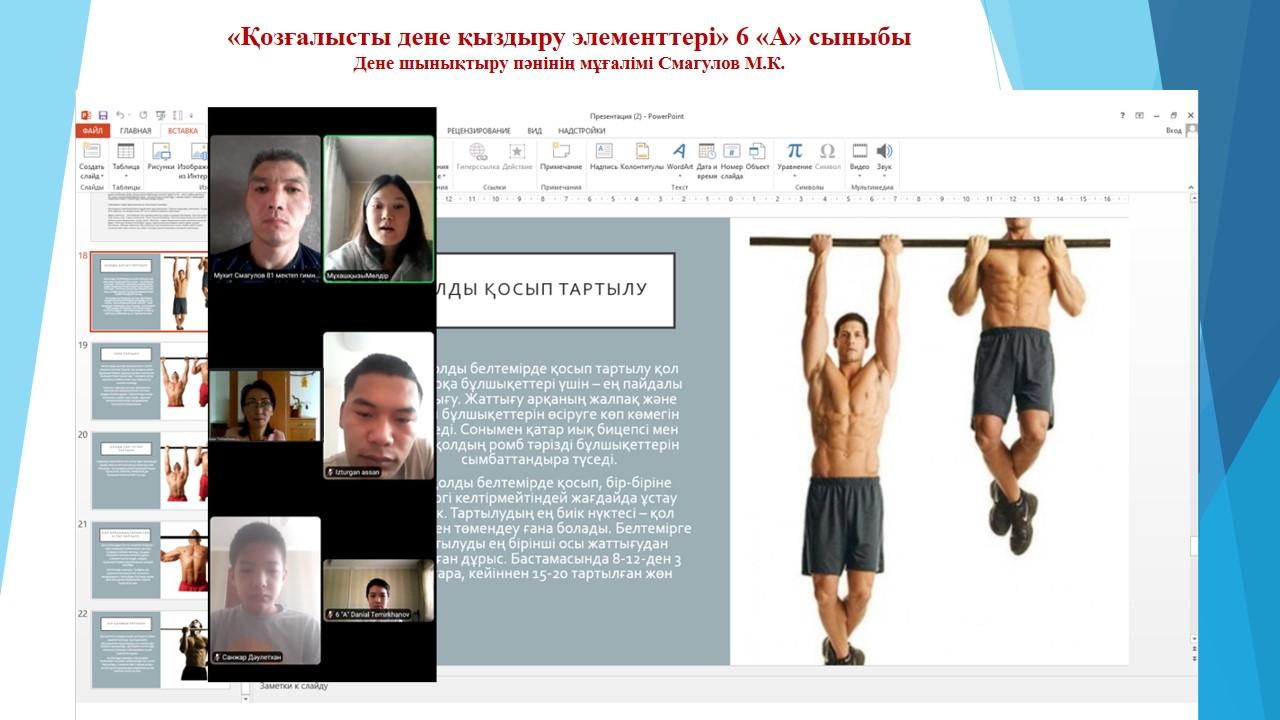1280x720 pixels.
Task: Insert a text box using Надпись
Action: tap(604, 152)
